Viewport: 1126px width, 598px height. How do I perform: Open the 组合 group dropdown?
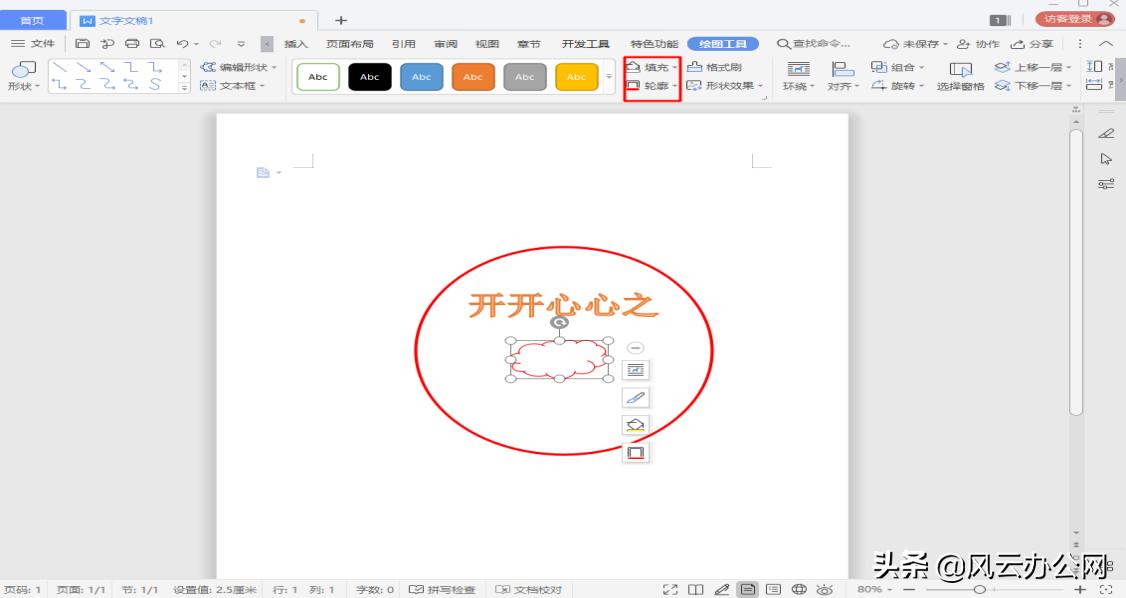tap(898, 67)
